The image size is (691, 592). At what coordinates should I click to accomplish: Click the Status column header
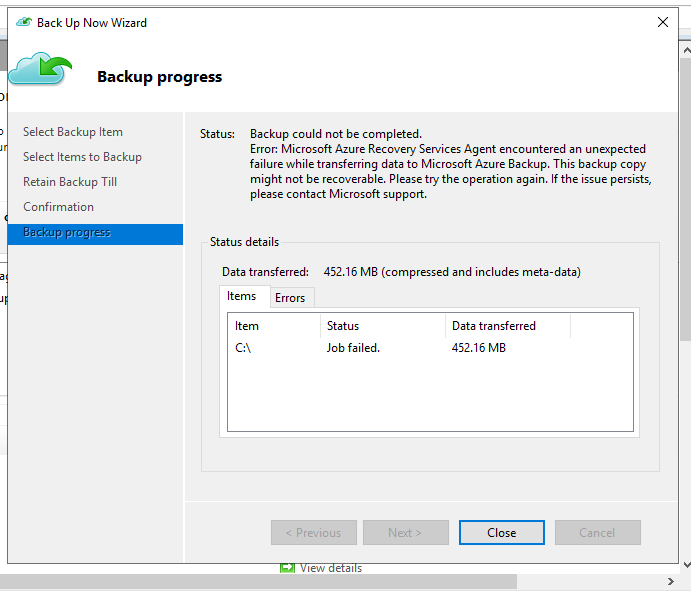pos(383,326)
